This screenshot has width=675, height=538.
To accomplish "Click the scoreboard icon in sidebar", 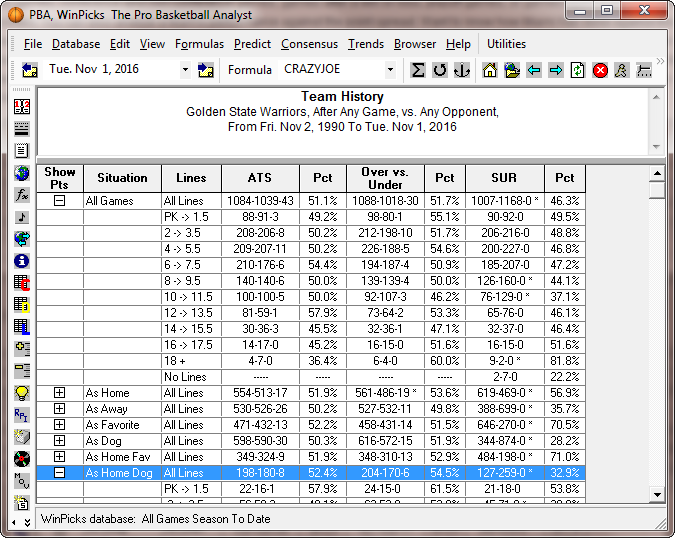I will click(x=22, y=106).
